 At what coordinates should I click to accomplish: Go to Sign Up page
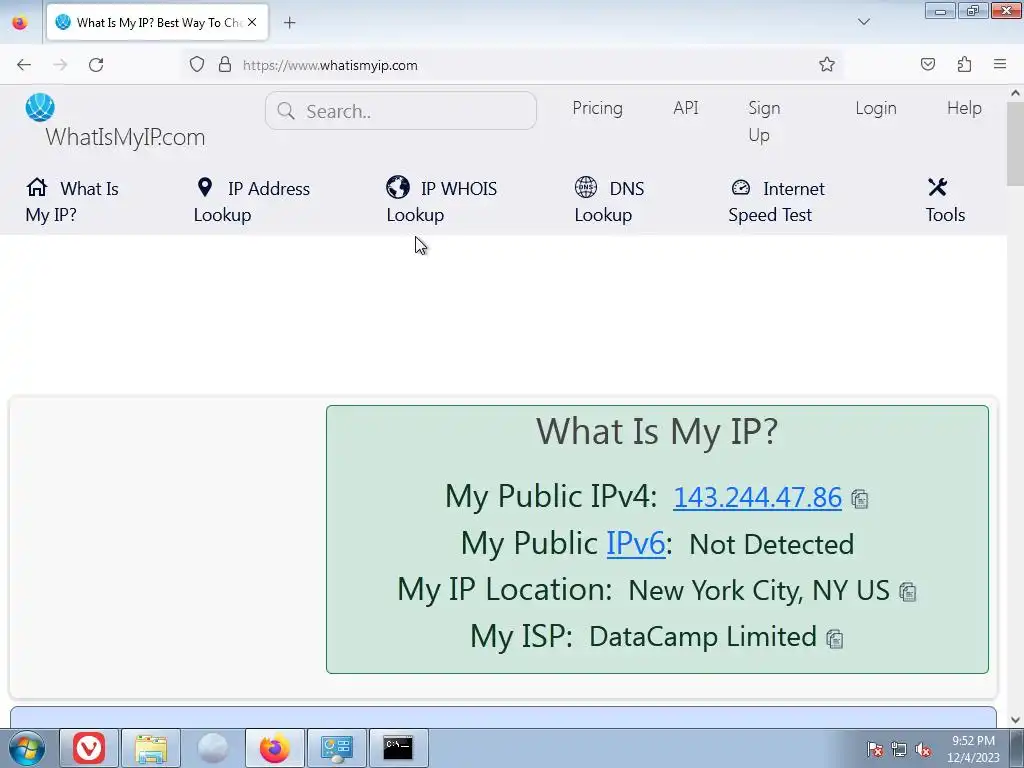764,121
